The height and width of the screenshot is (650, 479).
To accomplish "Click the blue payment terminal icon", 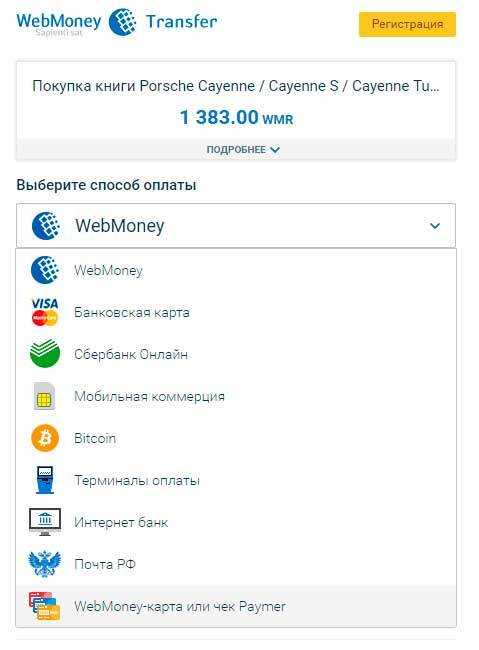I will tap(45, 480).
